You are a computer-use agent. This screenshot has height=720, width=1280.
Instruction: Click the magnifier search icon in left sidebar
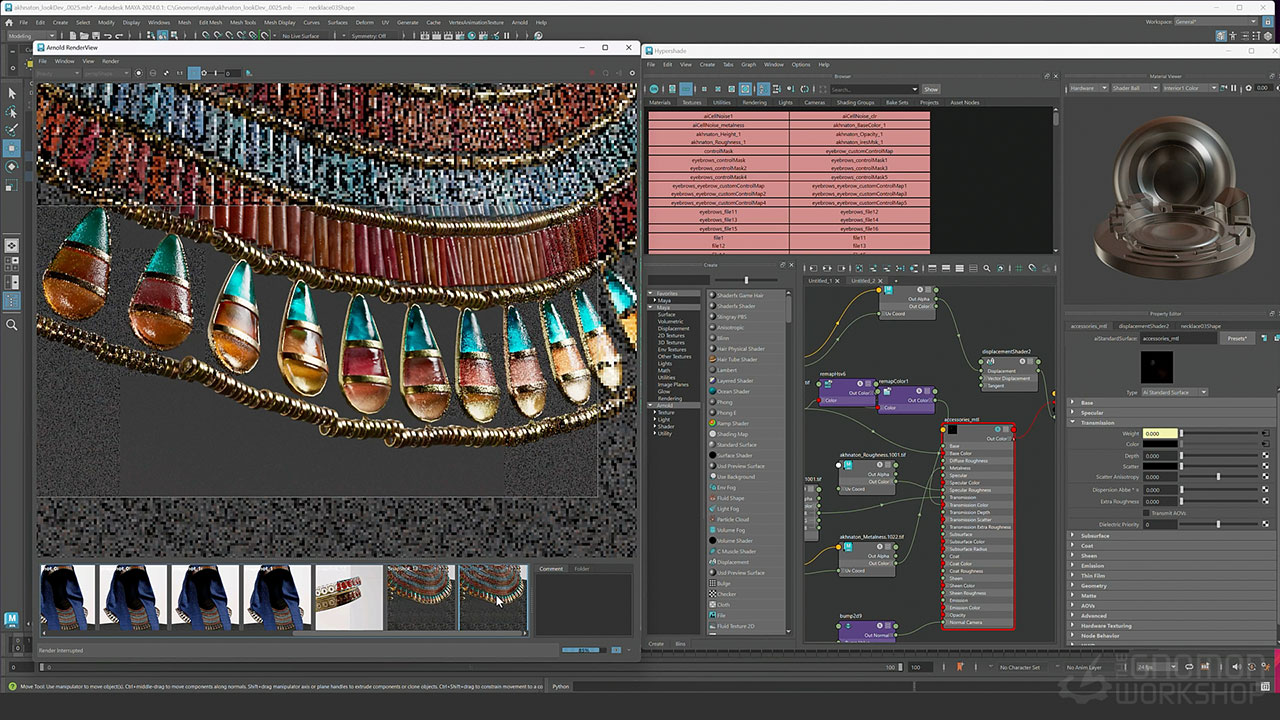tap(12, 325)
